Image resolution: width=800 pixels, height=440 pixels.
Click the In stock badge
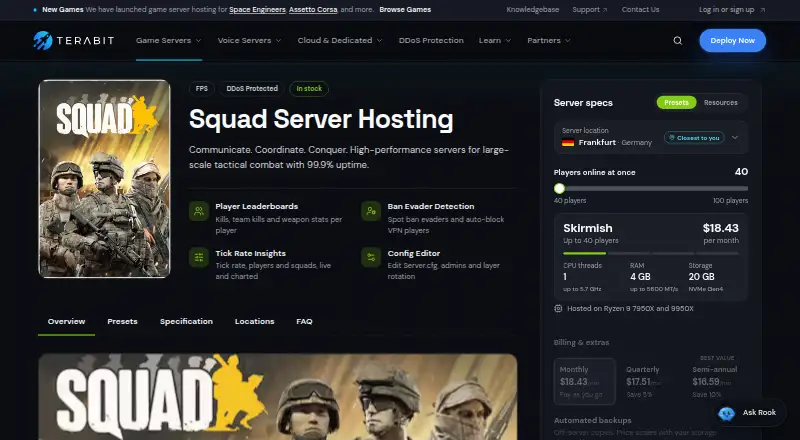point(309,89)
